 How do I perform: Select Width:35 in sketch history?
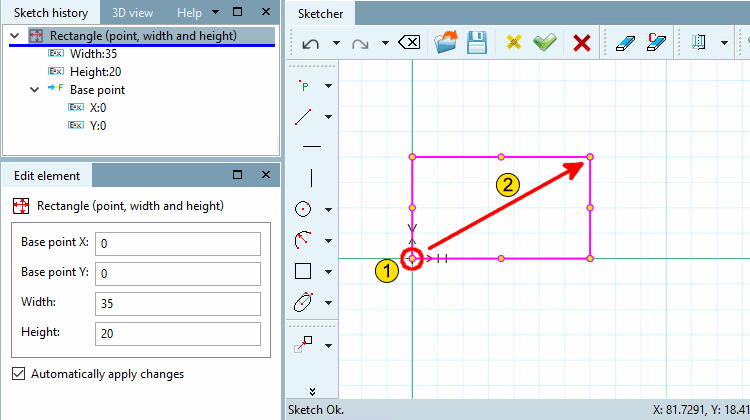coord(93,54)
